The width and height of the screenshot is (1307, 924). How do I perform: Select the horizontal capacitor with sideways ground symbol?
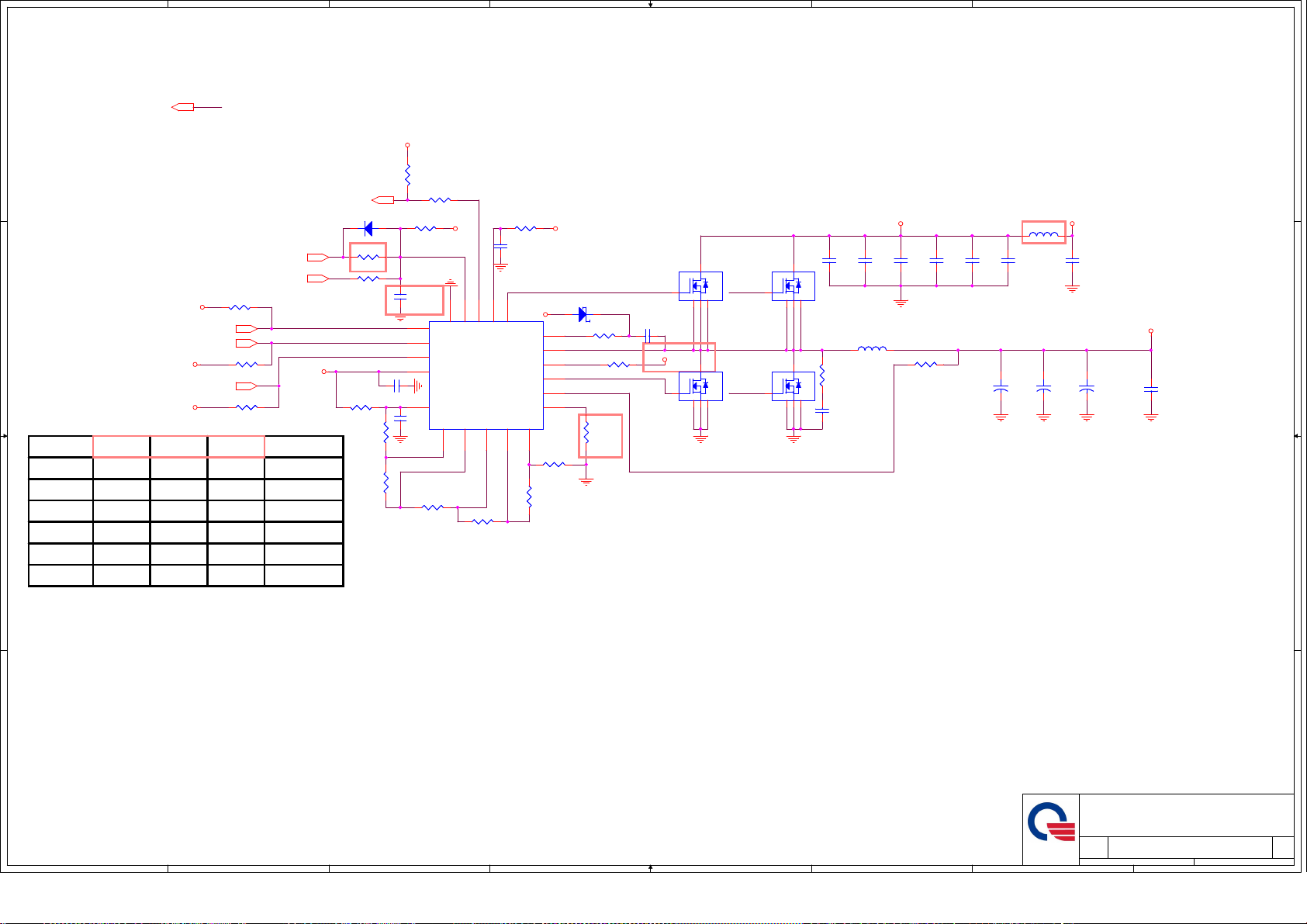396,386
